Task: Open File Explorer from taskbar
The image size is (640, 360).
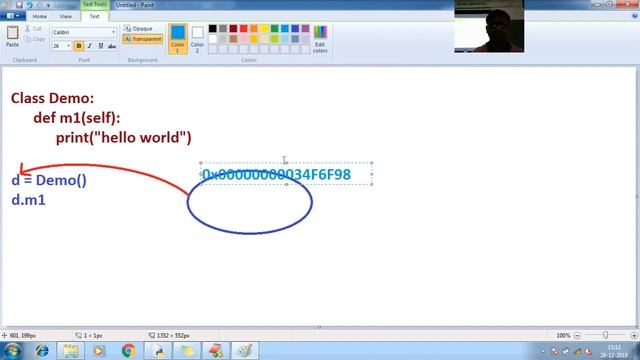Action: point(71,351)
